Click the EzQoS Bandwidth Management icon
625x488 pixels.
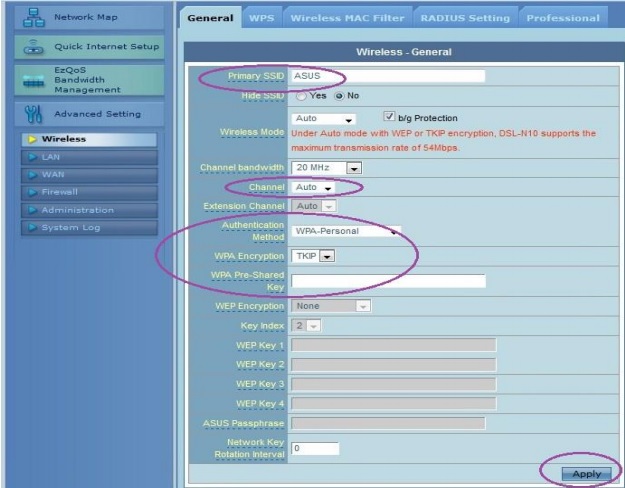coord(33,81)
